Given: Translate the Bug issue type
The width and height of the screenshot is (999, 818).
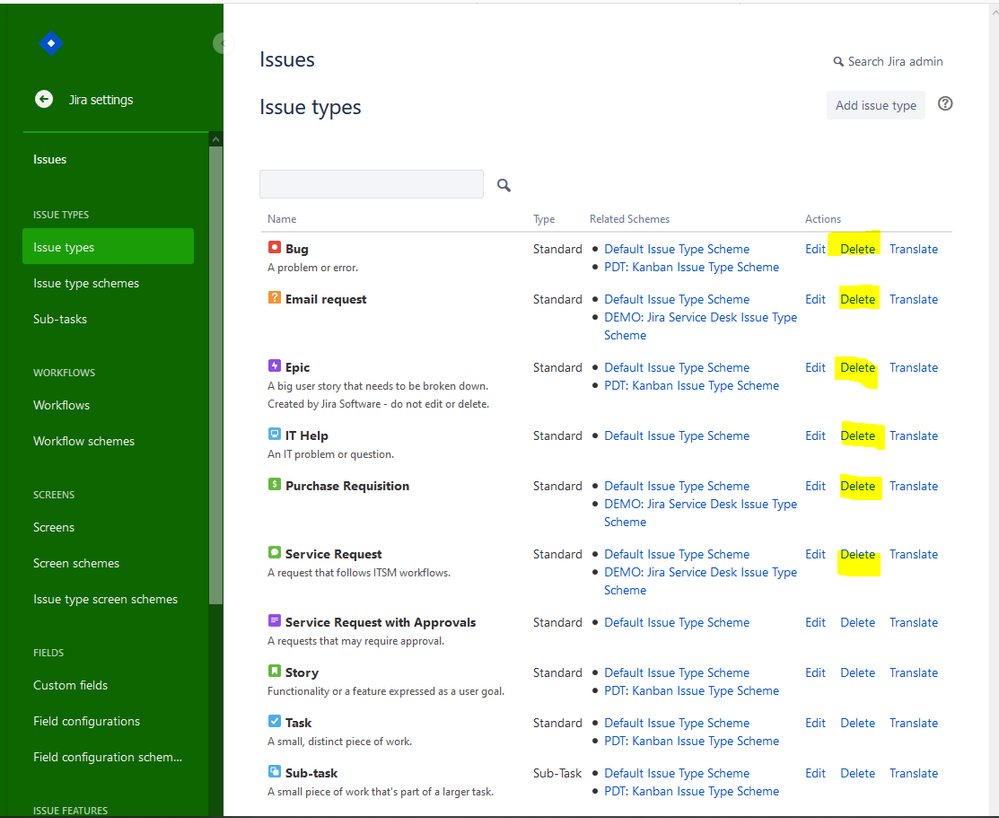Looking at the screenshot, I should point(913,249).
